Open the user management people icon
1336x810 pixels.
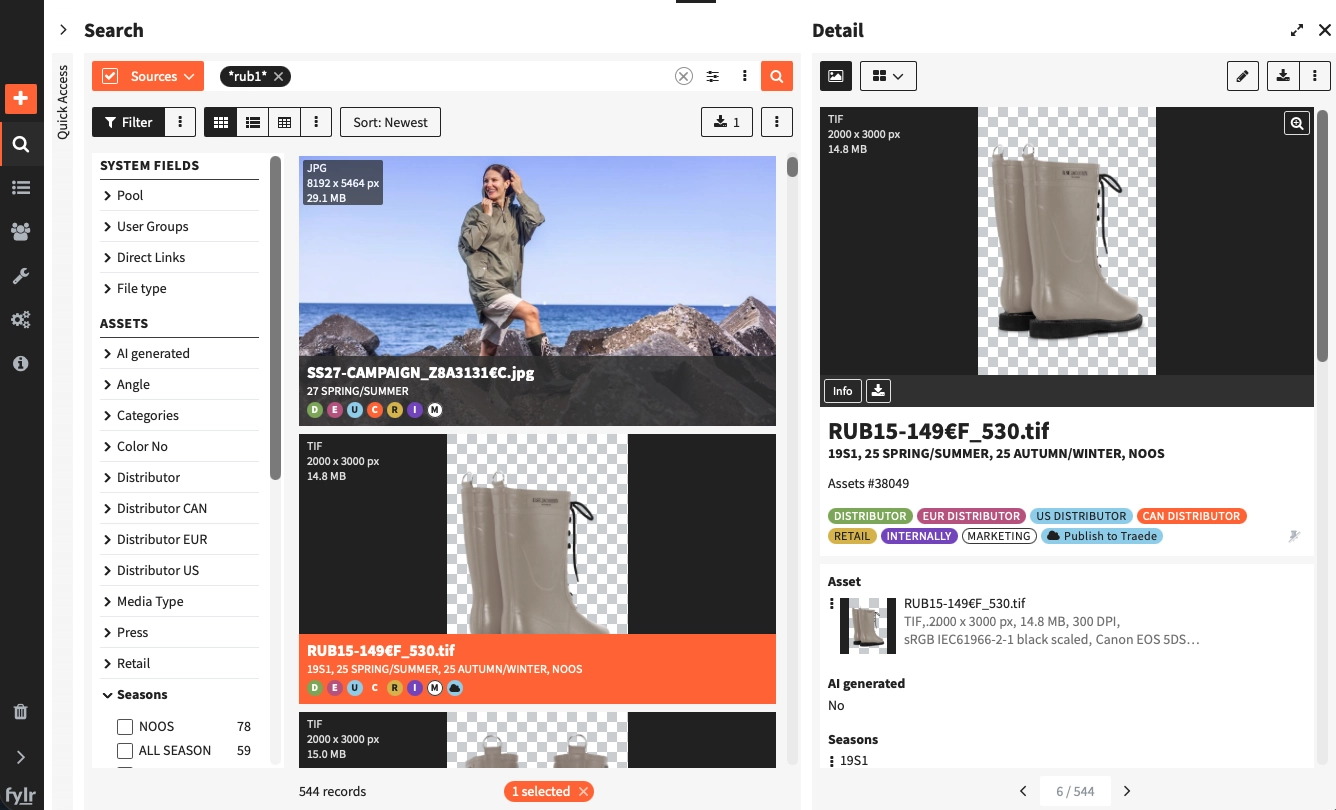point(20,231)
